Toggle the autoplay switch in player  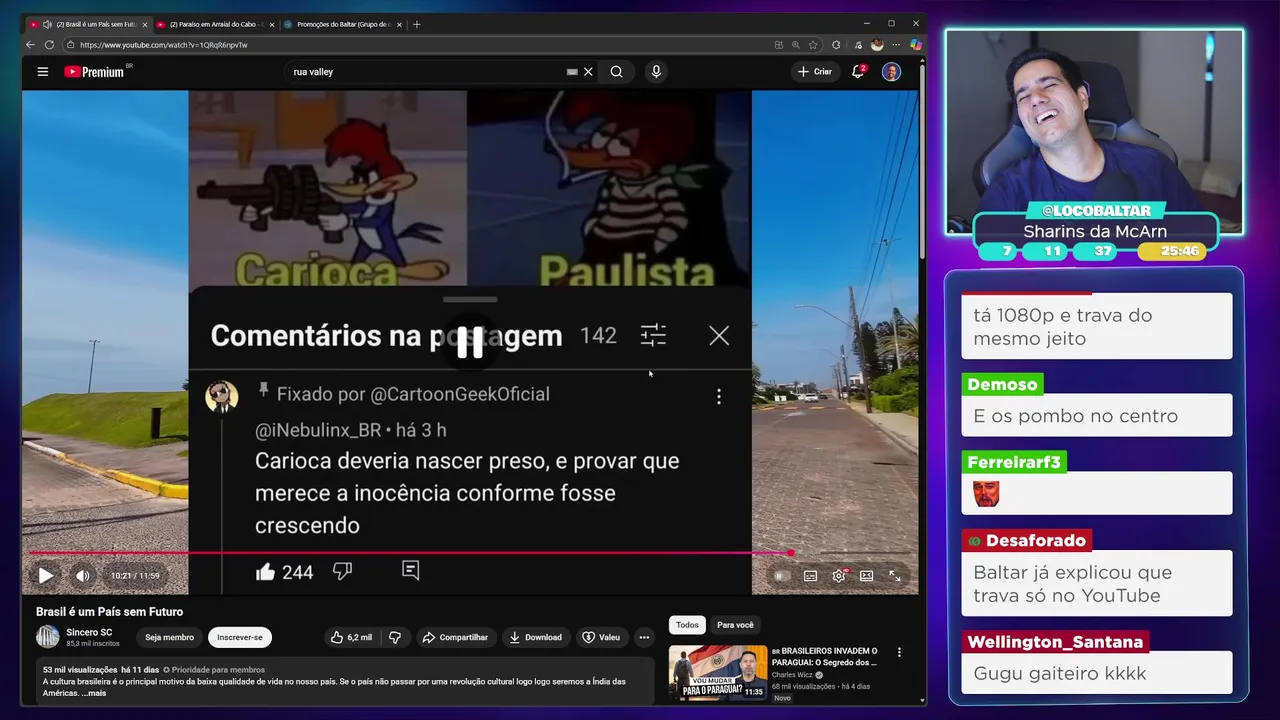click(x=781, y=576)
